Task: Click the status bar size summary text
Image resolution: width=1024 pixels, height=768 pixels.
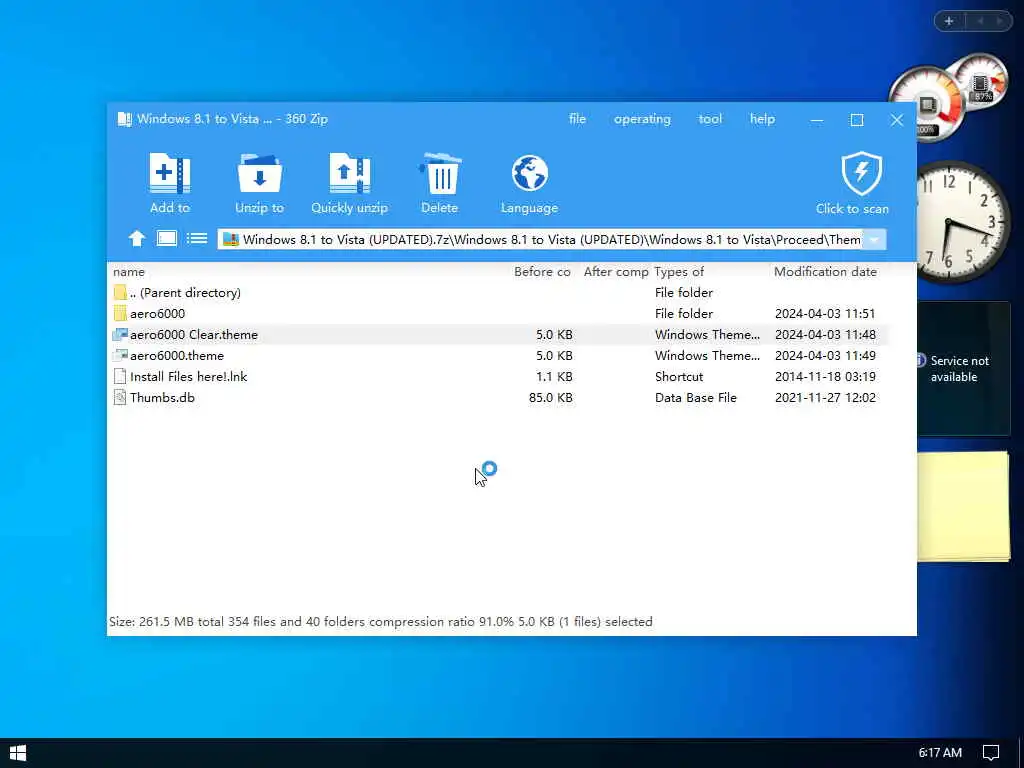Action: pyautogui.click(x=381, y=622)
